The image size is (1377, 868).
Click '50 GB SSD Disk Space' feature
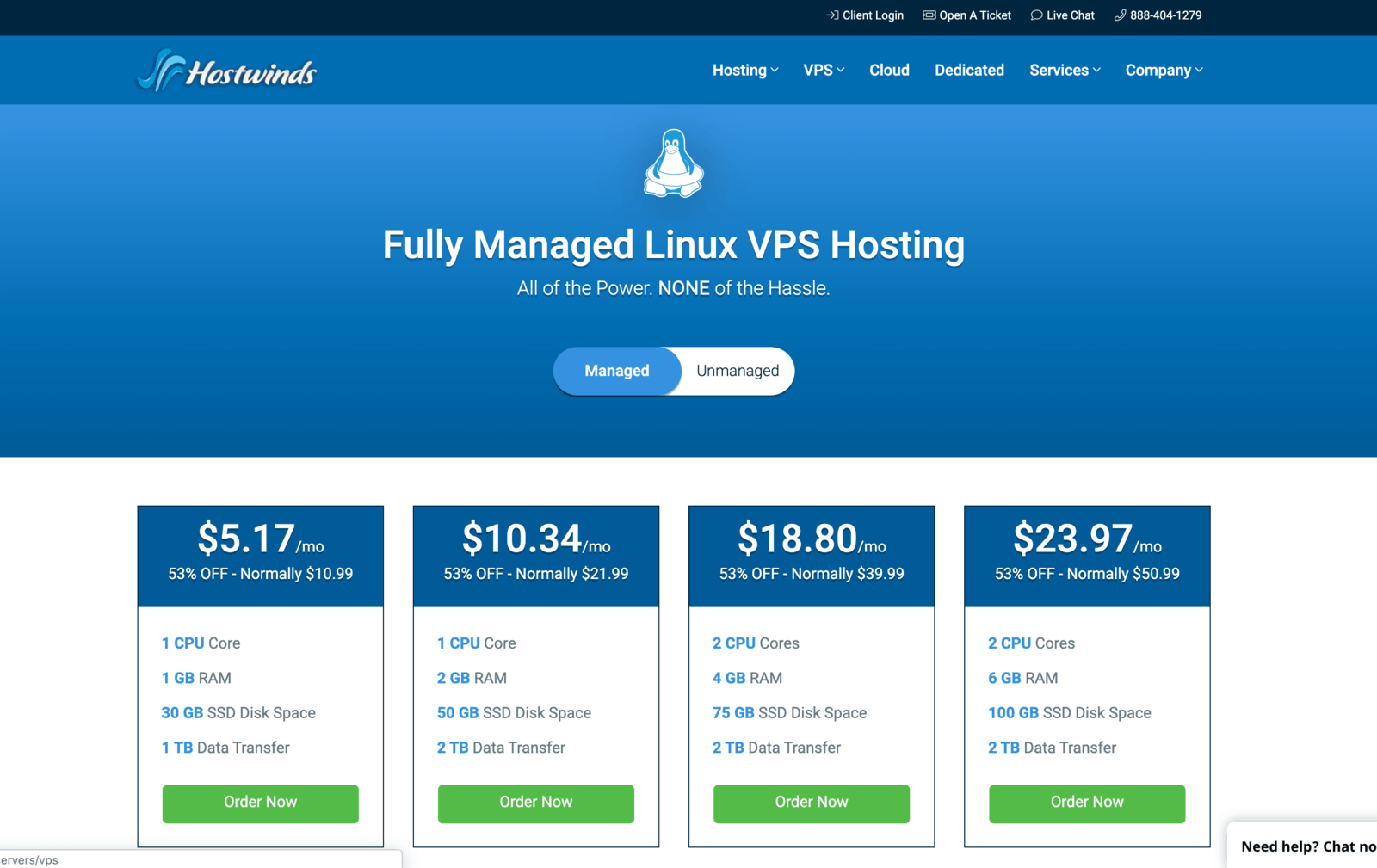514,713
